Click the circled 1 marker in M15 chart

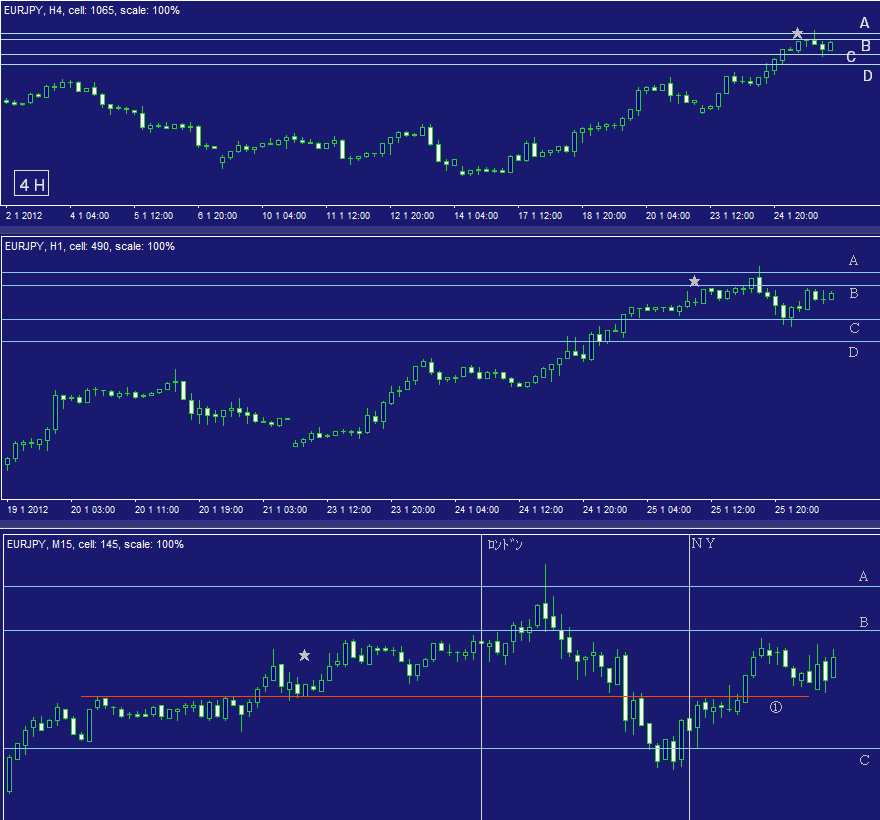tap(776, 707)
